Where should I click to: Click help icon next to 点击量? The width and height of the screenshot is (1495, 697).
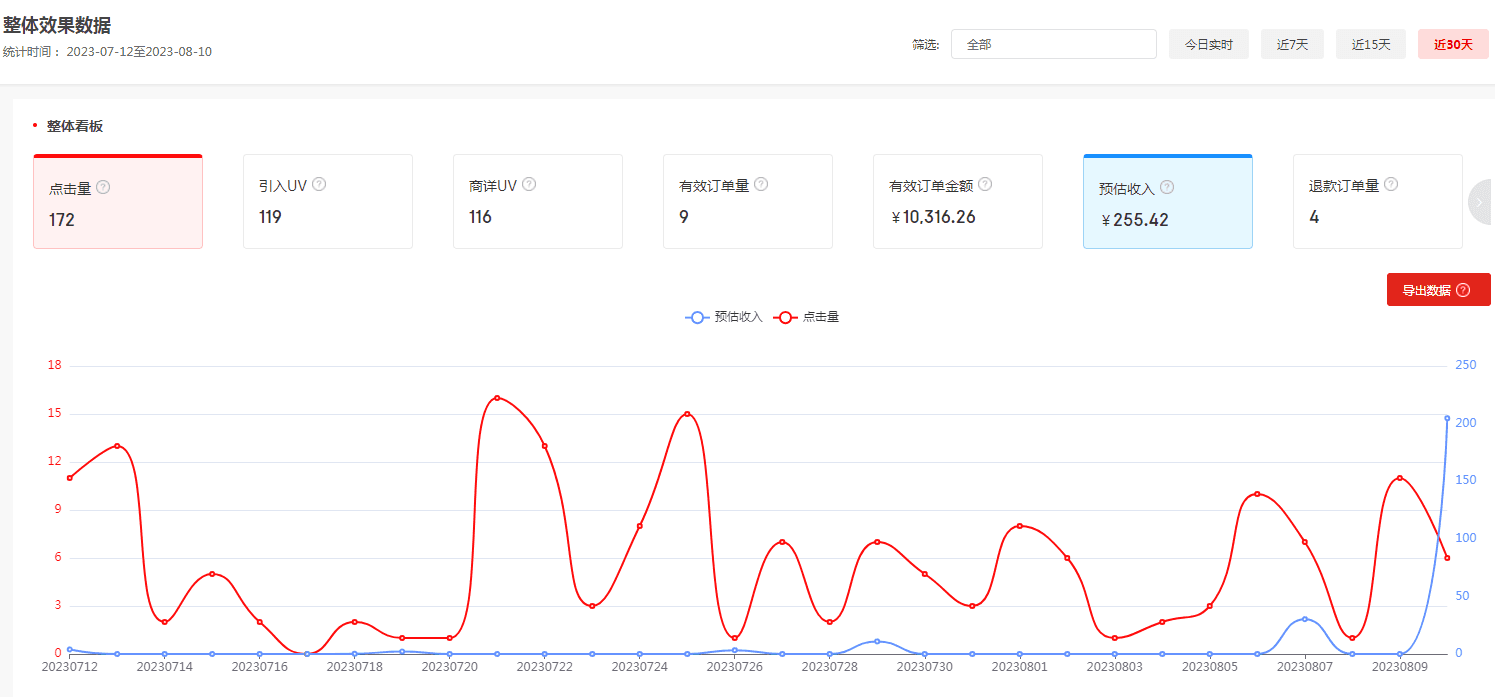(x=103, y=187)
